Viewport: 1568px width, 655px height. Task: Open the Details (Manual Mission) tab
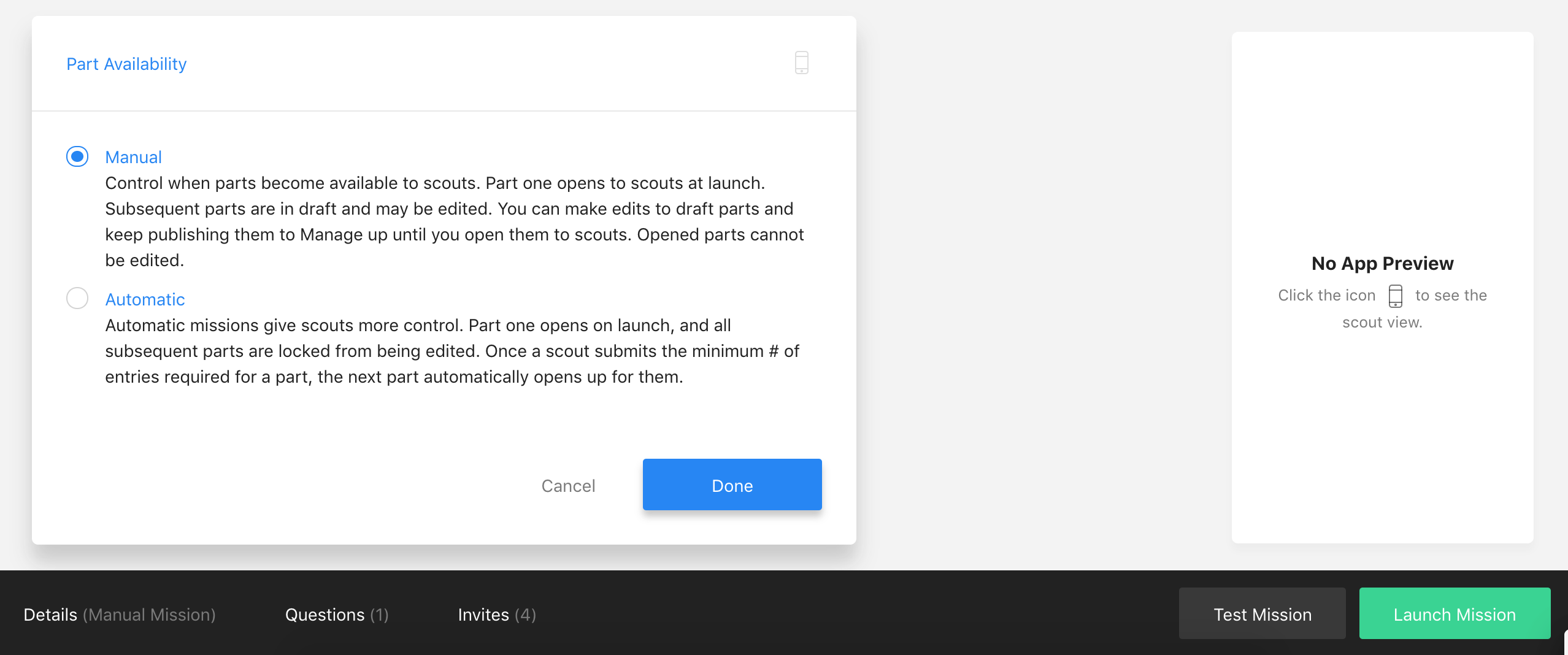(120, 615)
